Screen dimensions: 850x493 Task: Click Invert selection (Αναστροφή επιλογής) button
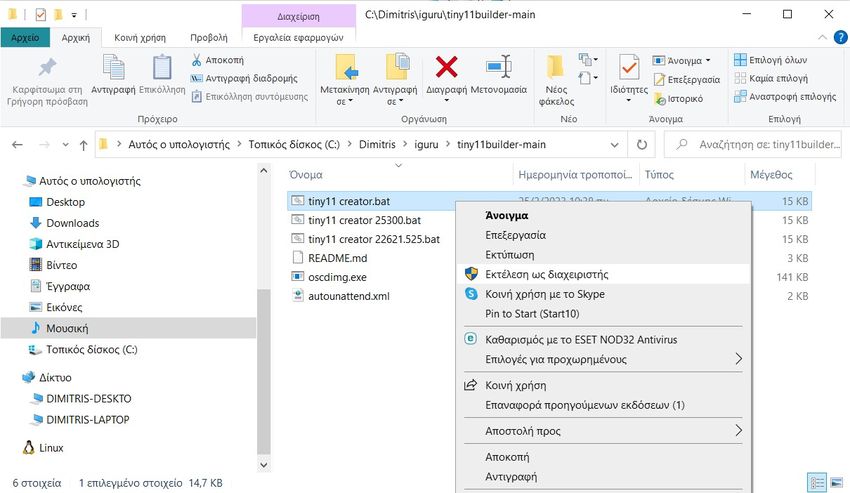coord(784,97)
